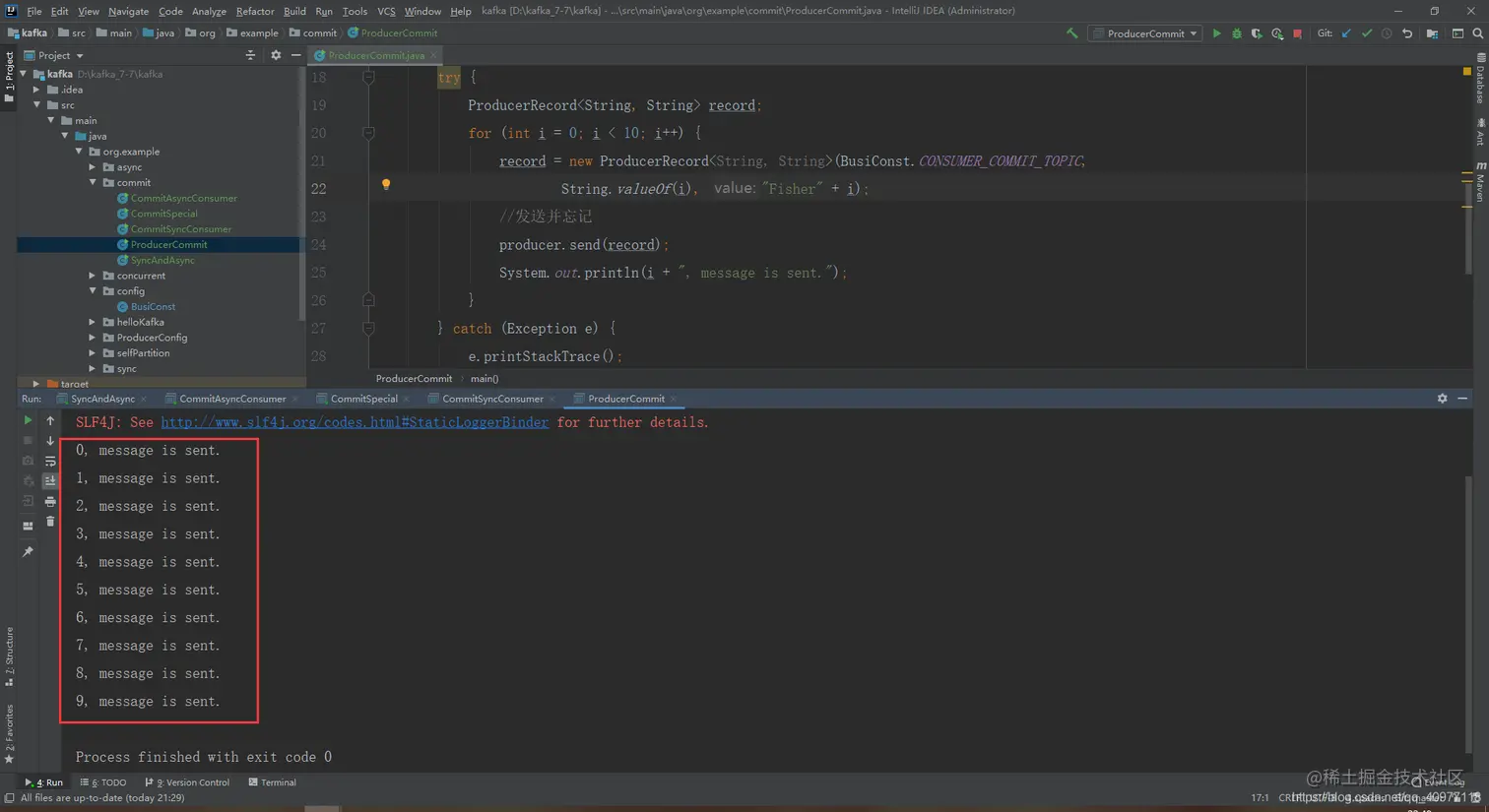Image resolution: width=1489 pixels, height=812 pixels.
Task: Hide the Run panel with the minus icon
Action: (1462, 399)
